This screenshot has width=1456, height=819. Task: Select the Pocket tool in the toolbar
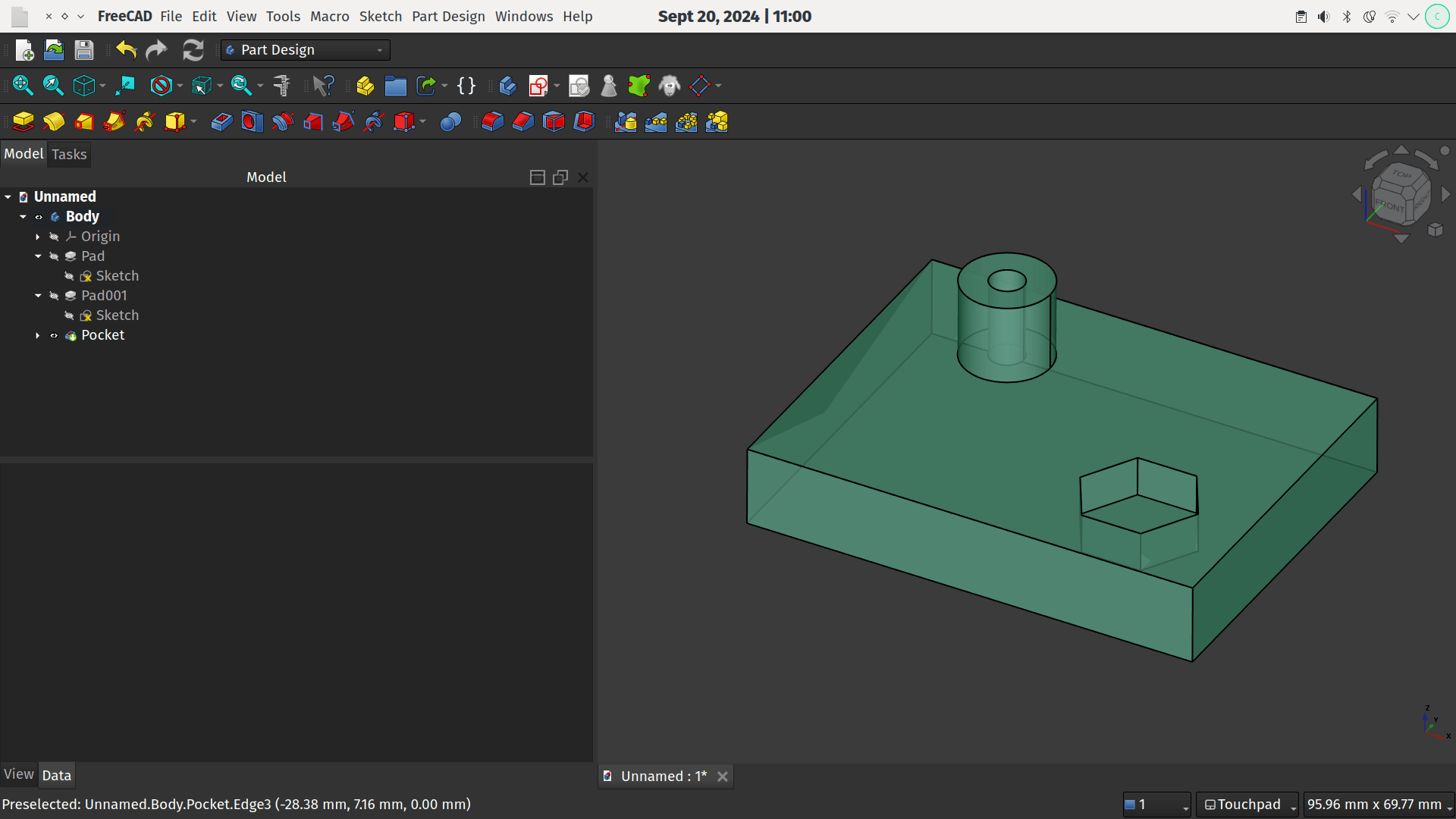(221, 122)
